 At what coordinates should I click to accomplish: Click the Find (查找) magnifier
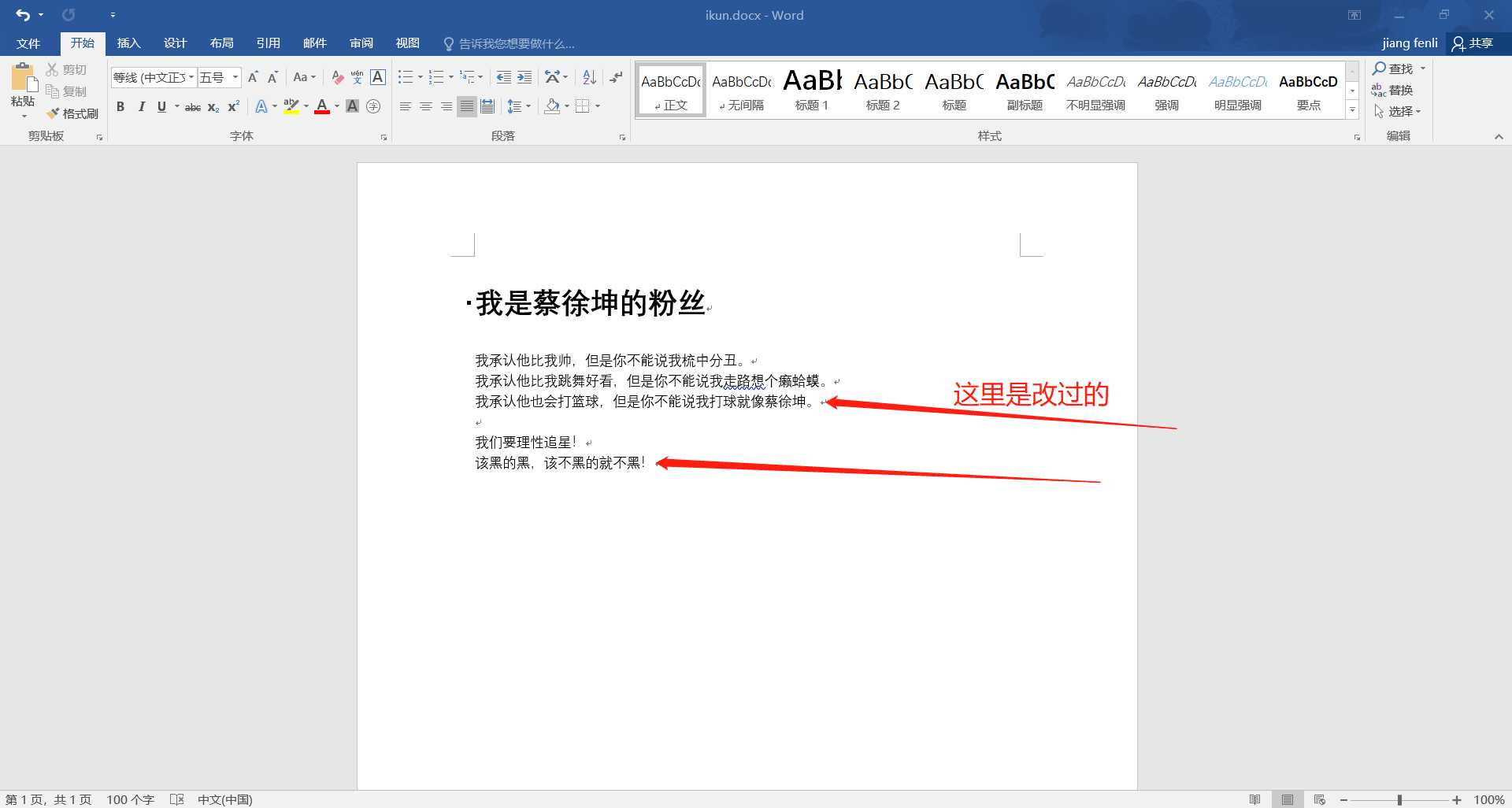click(1393, 69)
